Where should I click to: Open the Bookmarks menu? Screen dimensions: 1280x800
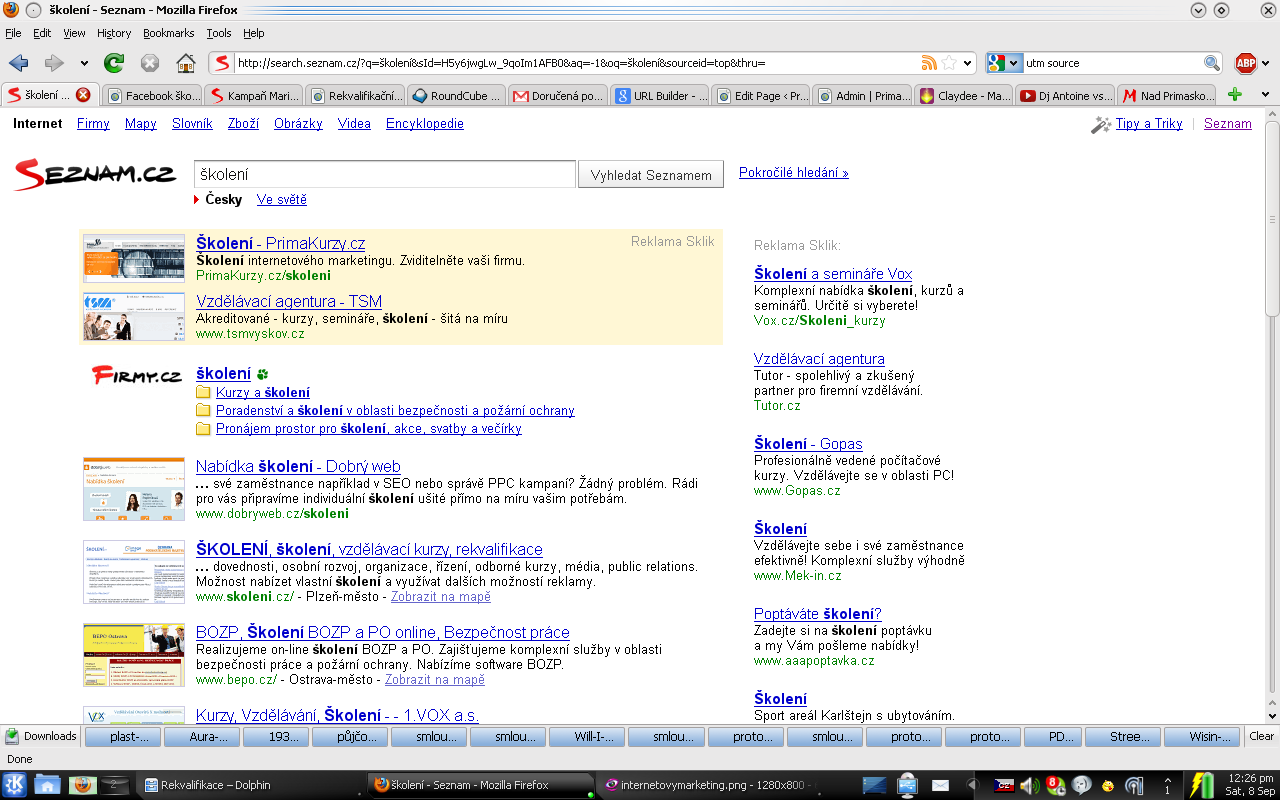(168, 33)
